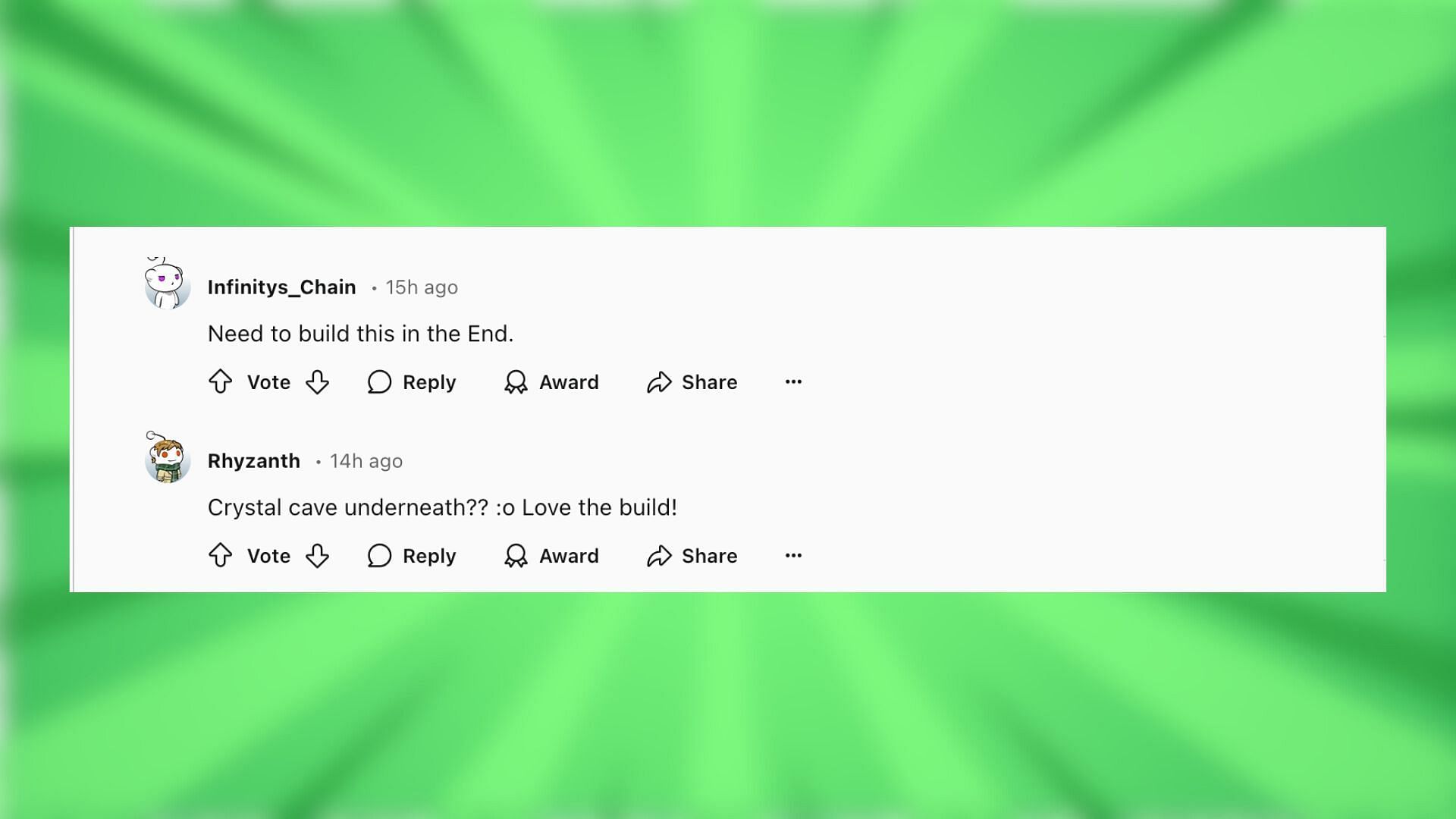This screenshot has width=1456, height=819.
Task: Click Rhyzanth avatar thumbnail
Action: [166, 460]
